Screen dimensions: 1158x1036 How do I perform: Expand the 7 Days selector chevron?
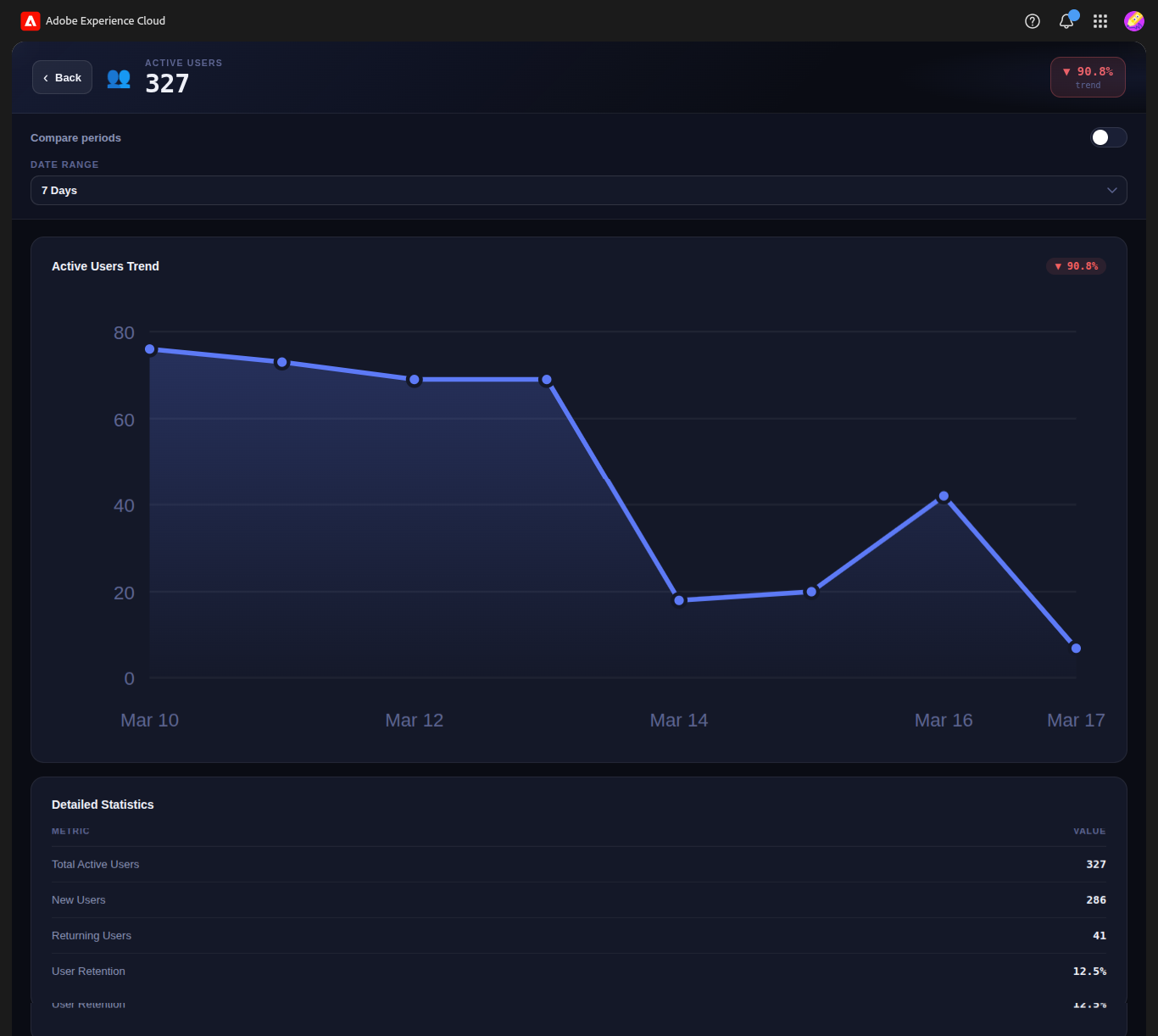point(1111,190)
